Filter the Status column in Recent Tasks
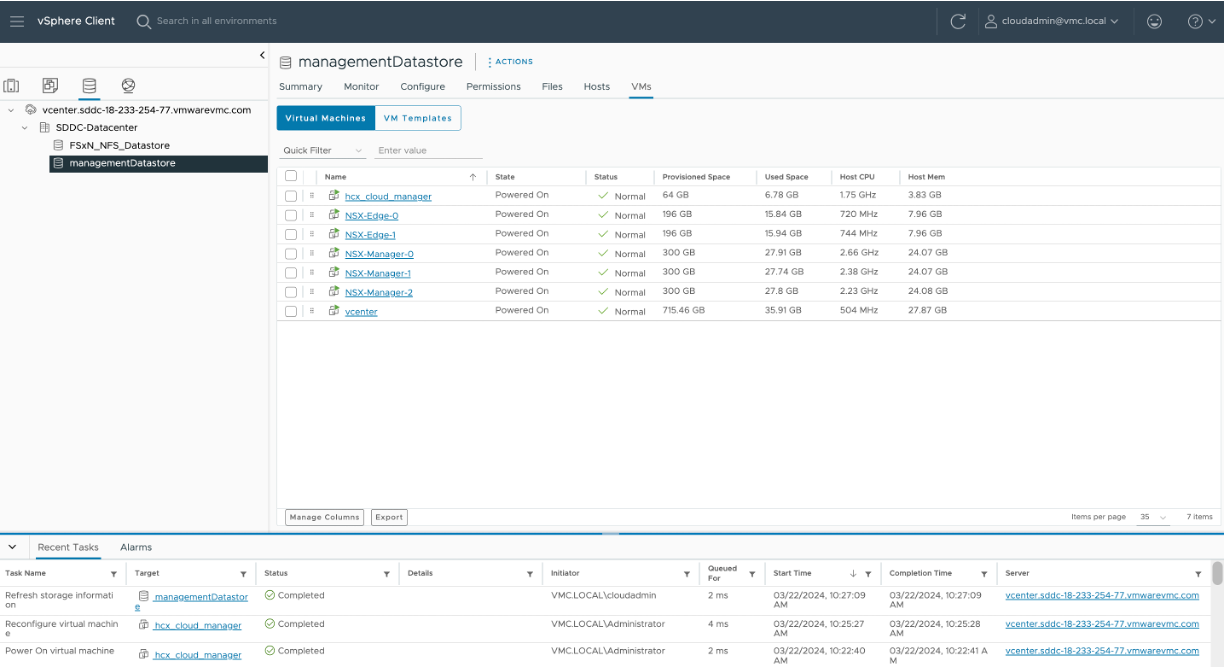 coord(387,574)
